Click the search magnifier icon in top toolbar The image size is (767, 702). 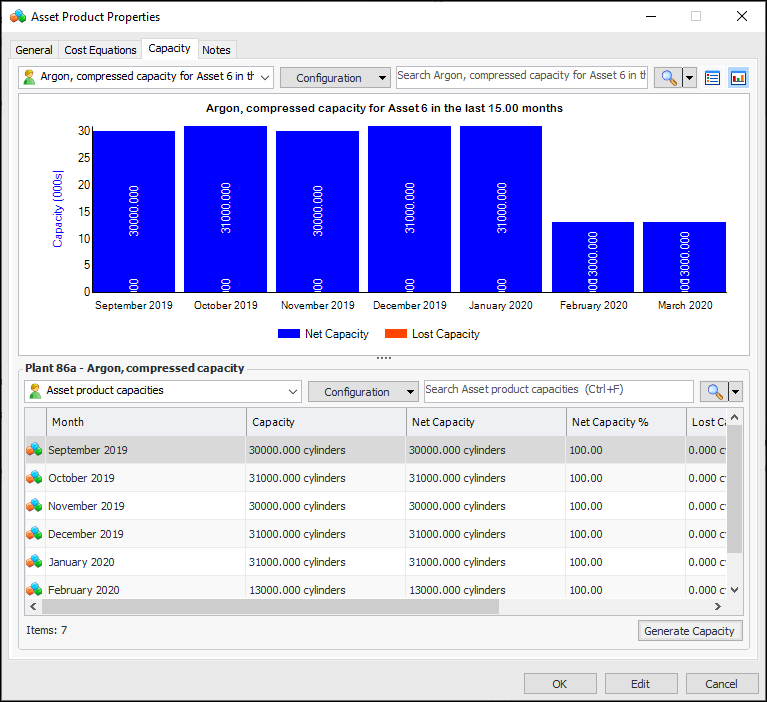coord(667,78)
